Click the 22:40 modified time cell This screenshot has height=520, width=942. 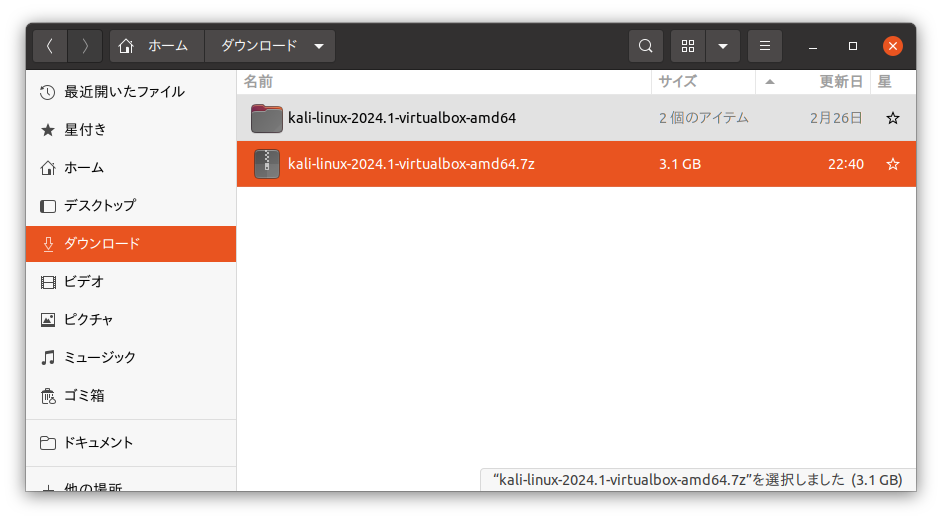[x=846, y=165]
